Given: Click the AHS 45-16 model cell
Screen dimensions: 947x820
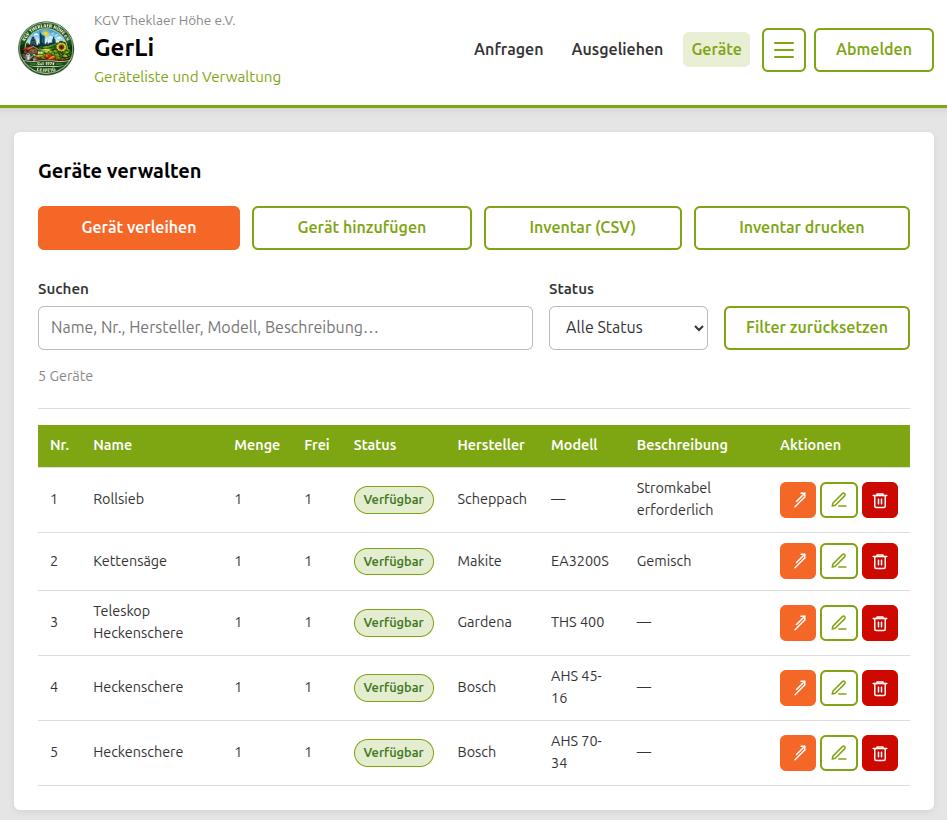Looking at the screenshot, I should (x=576, y=687).
